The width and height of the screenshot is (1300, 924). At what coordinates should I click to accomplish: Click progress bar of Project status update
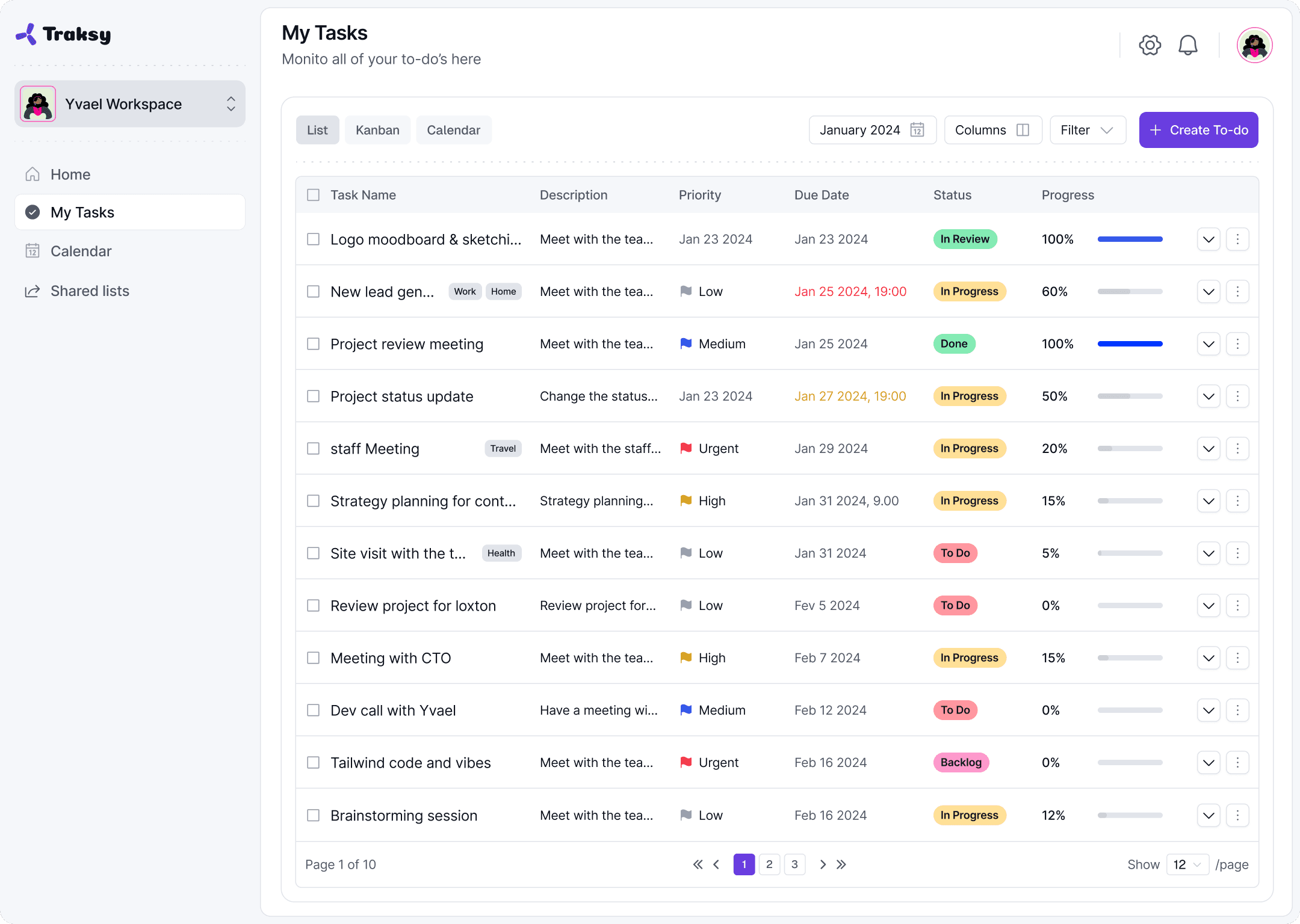[1130, 396]
